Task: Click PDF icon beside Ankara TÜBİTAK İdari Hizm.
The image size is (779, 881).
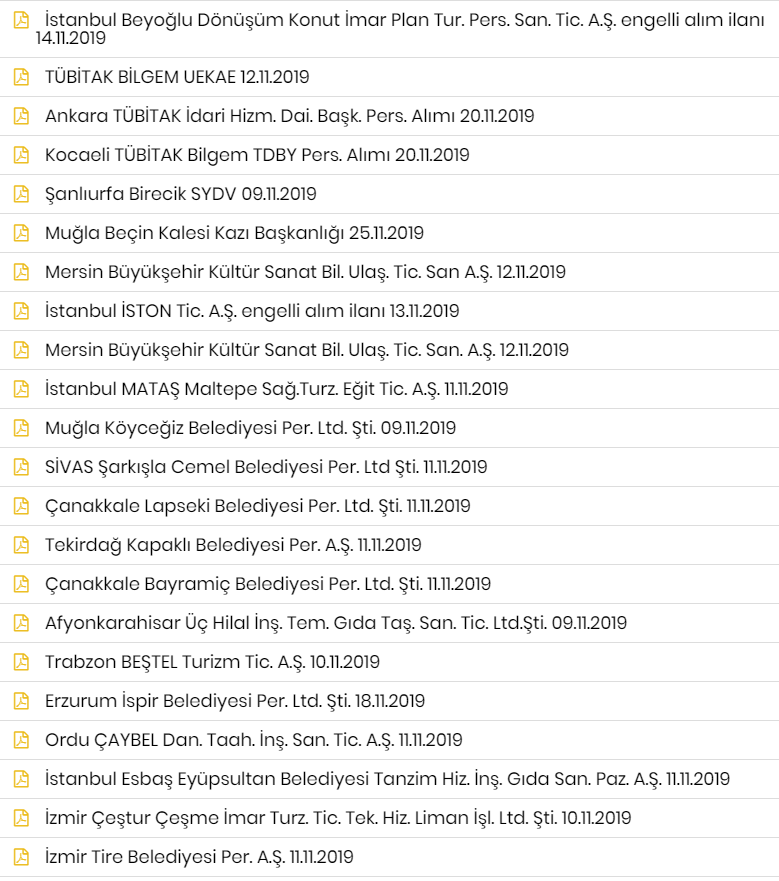Action: [x=21, y=115]
